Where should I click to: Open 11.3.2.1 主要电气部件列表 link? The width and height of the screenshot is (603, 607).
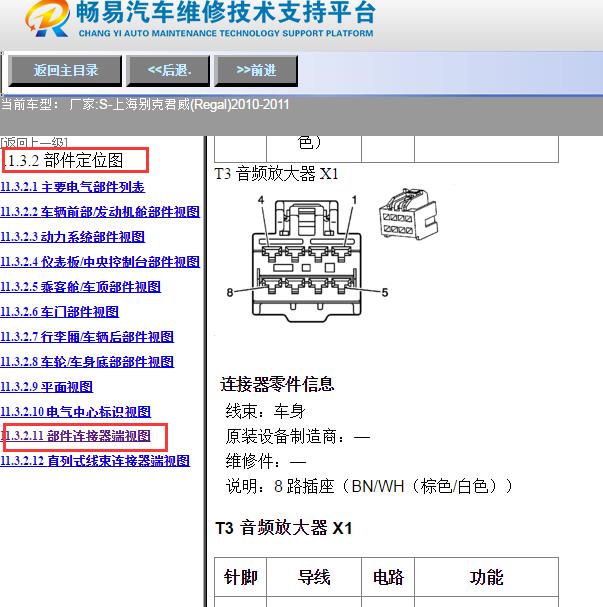pyautogui.click(x=72, y=187)
